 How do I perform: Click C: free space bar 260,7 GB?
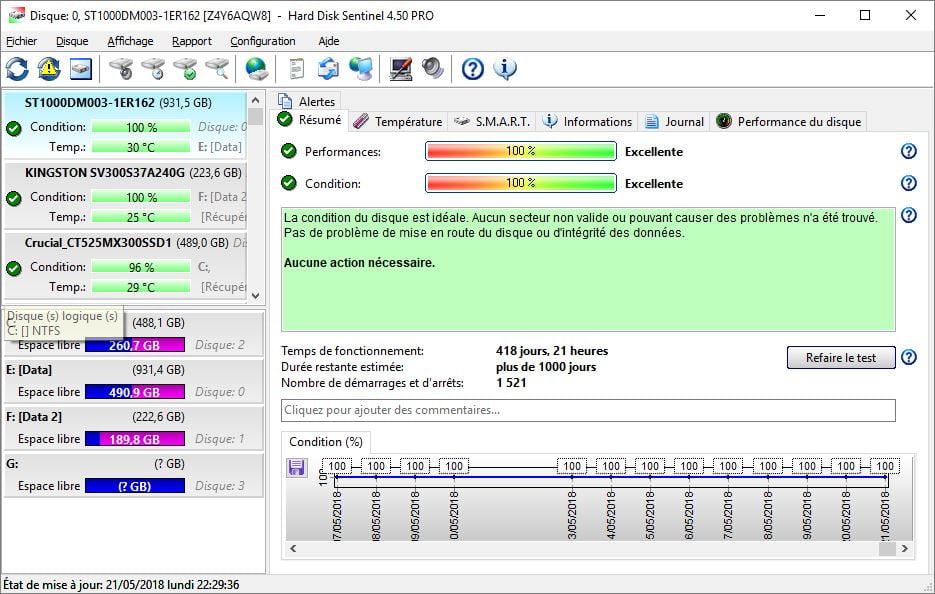[x=135, y=345]
